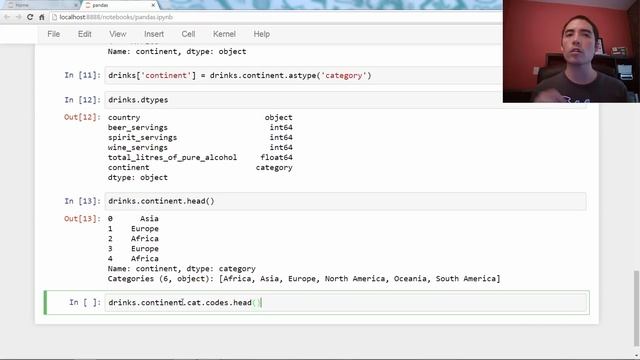Click 'country' row in dtypes output
Screen dimensions: 640x360
(x=200, y=117)
